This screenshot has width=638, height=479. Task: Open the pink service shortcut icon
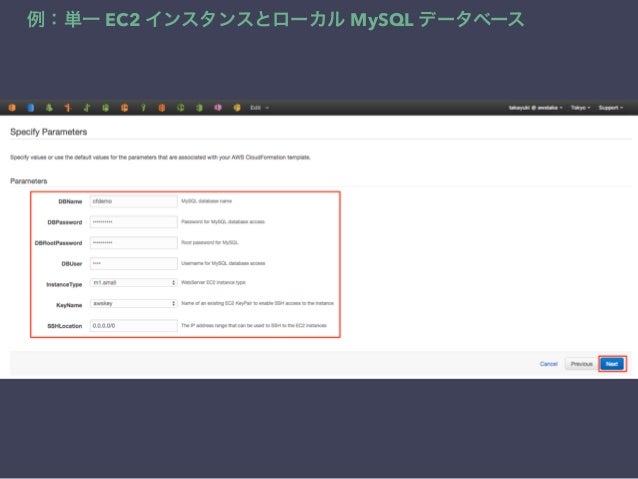(218, 108)
